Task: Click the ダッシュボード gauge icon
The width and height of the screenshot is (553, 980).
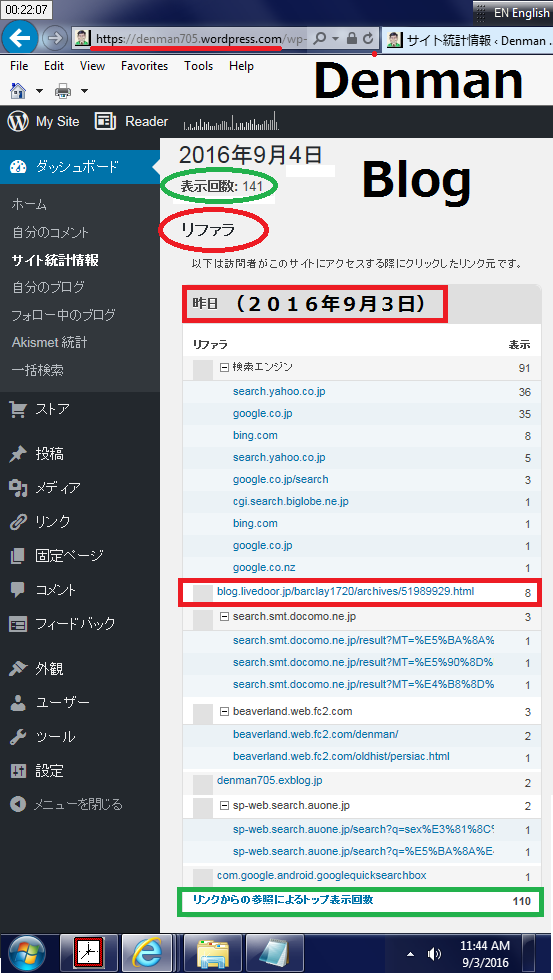Action: pyautogui.click(x=18, y=167)
